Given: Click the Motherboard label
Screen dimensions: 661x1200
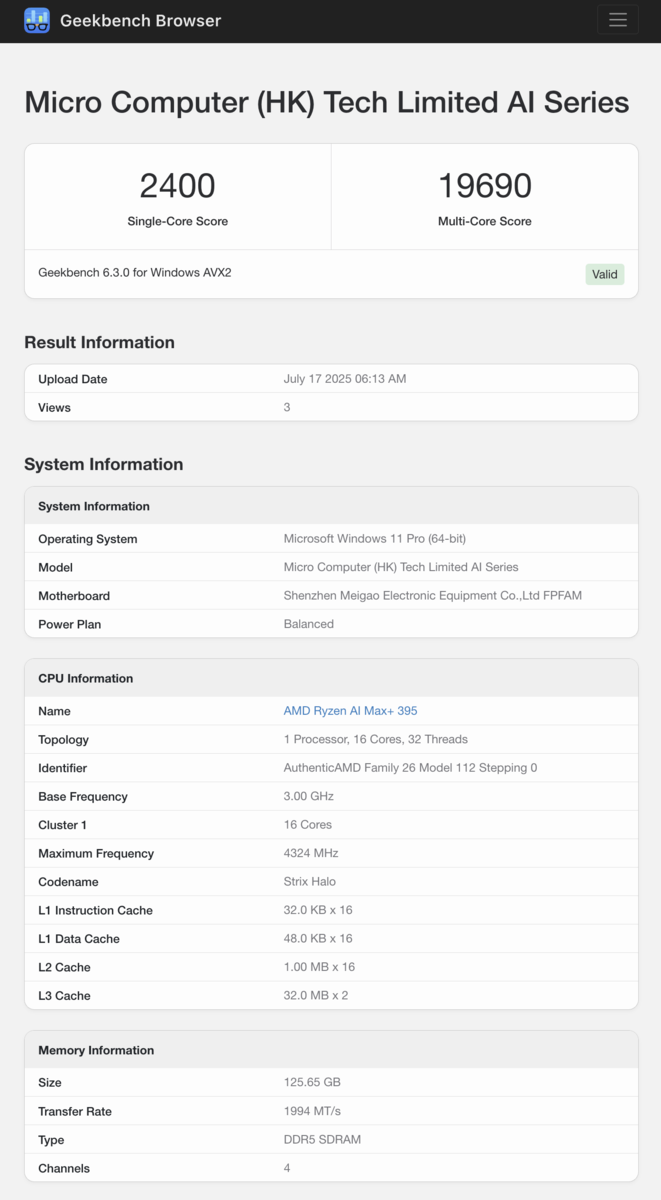Looking at the screenshot, I should click(x=74, y=596).
